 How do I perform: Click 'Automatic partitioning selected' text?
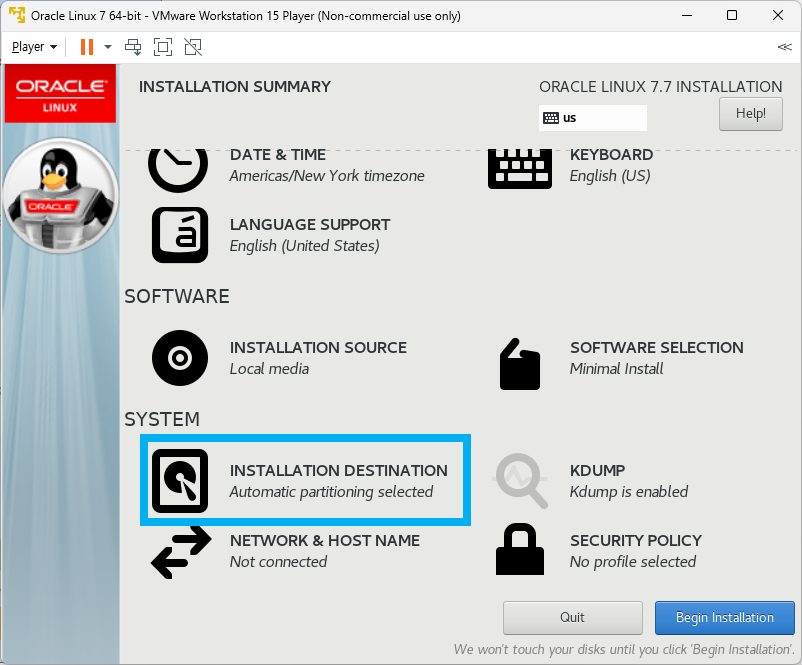(x=331, y=492)
